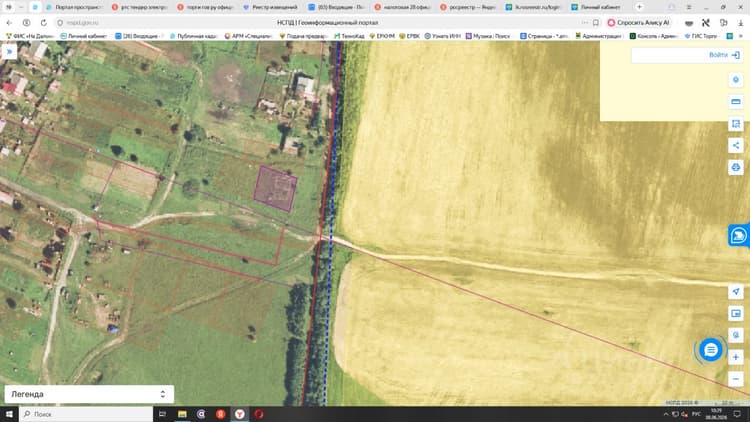Open the basemap picture-in-picture icon
The image size is (750, 422).
736,313
